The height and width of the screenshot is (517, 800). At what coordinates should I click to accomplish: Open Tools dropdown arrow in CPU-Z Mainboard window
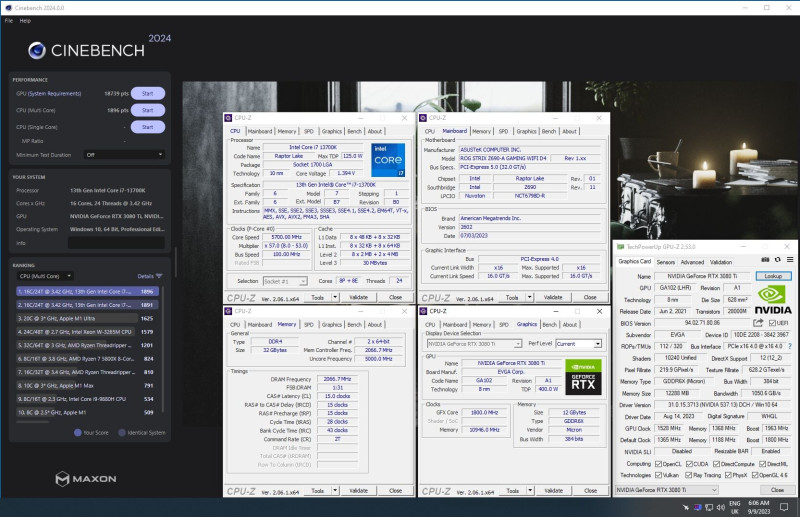click(530, 297)
